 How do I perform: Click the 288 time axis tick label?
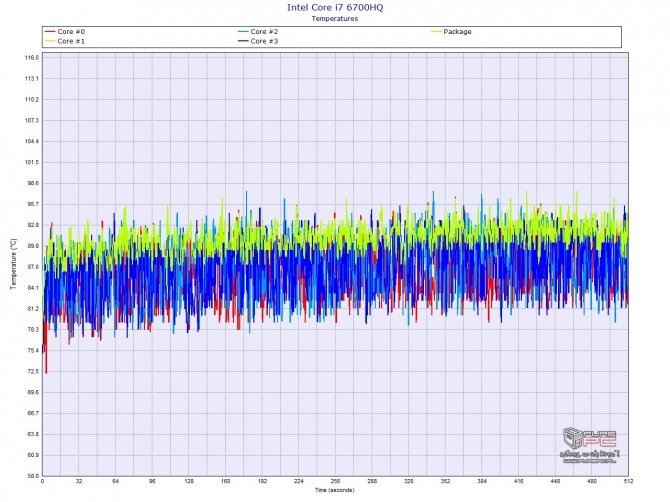(372, 481)
